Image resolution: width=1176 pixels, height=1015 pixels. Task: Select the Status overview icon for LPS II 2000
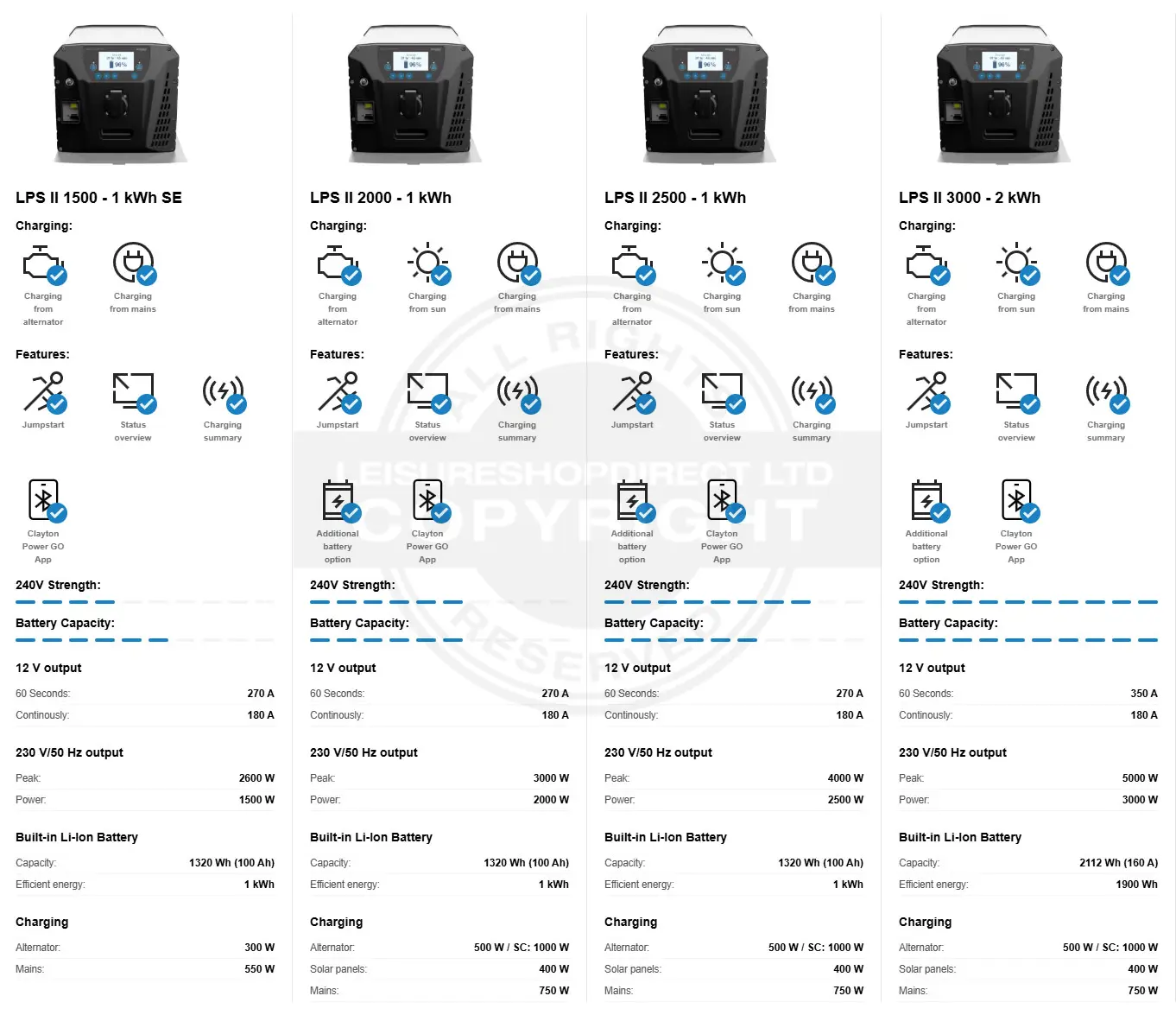pos(427,393)
